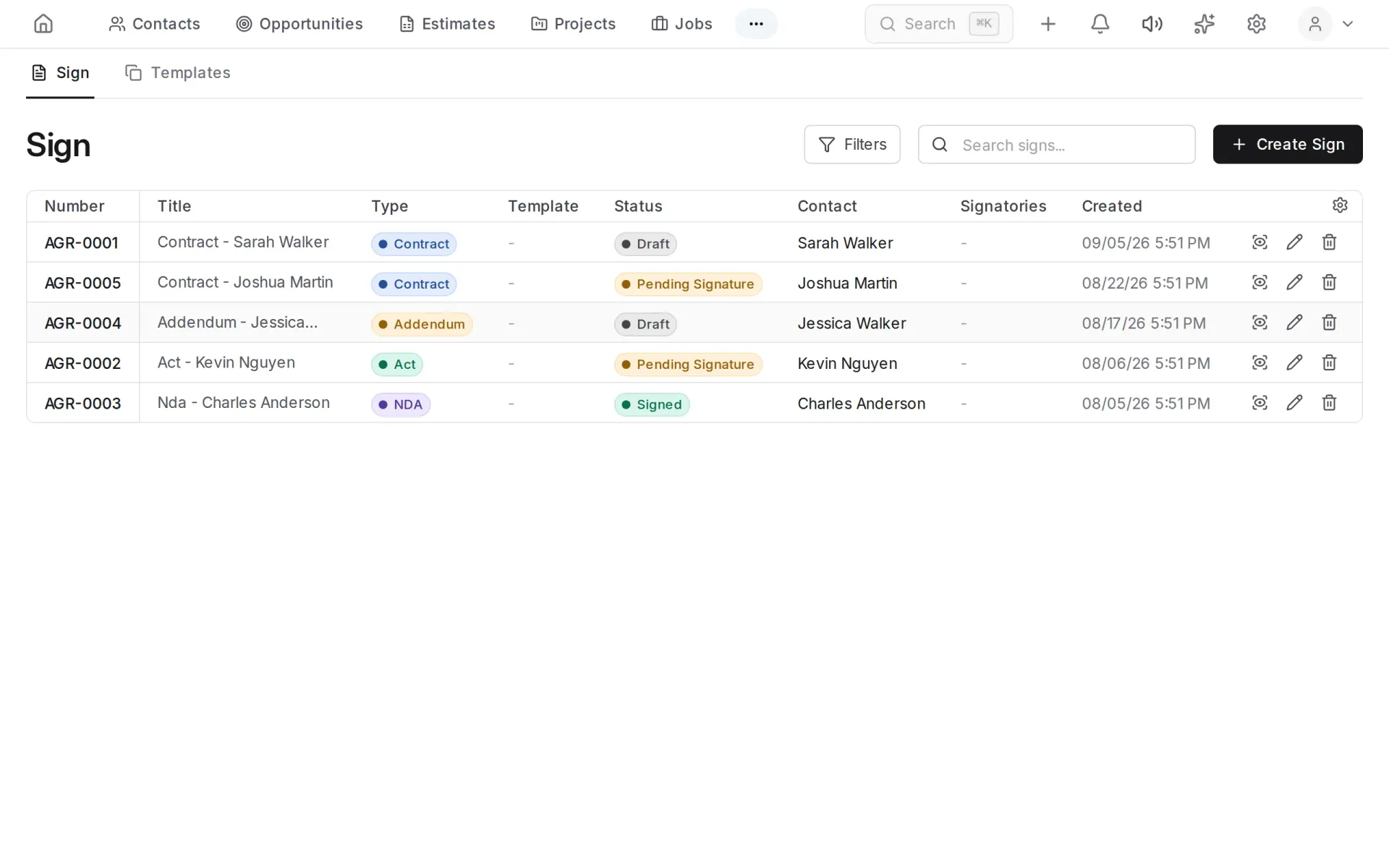Open Contacts in navigation
The height and width of the screenshot is (868, 1389).
(154, 24)
